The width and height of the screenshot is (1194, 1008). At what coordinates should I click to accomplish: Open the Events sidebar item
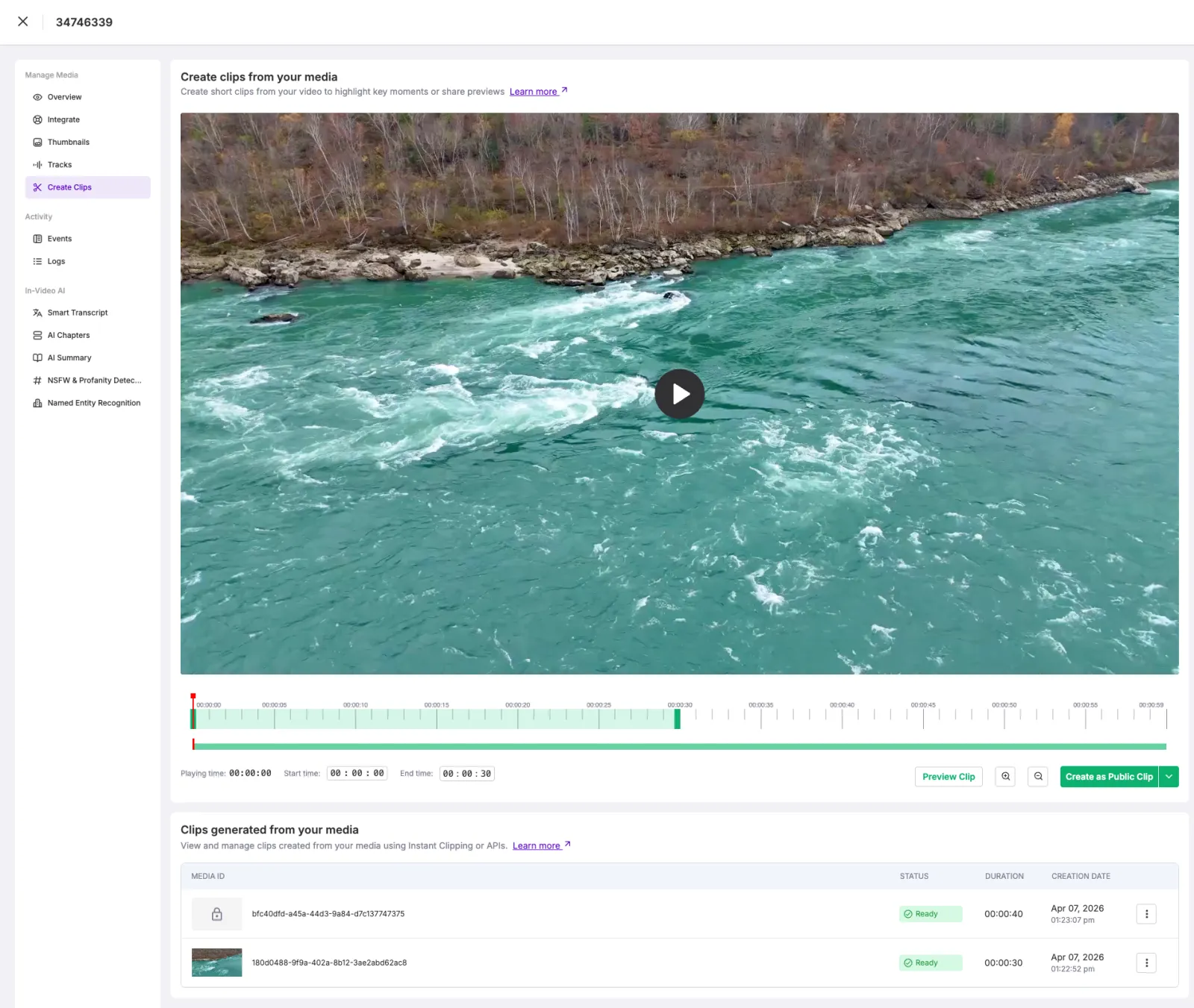click(x=88, y=239)
